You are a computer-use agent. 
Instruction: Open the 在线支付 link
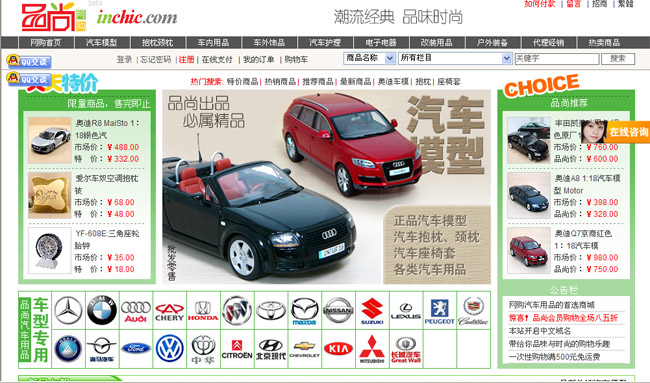[x=217, y=60]
